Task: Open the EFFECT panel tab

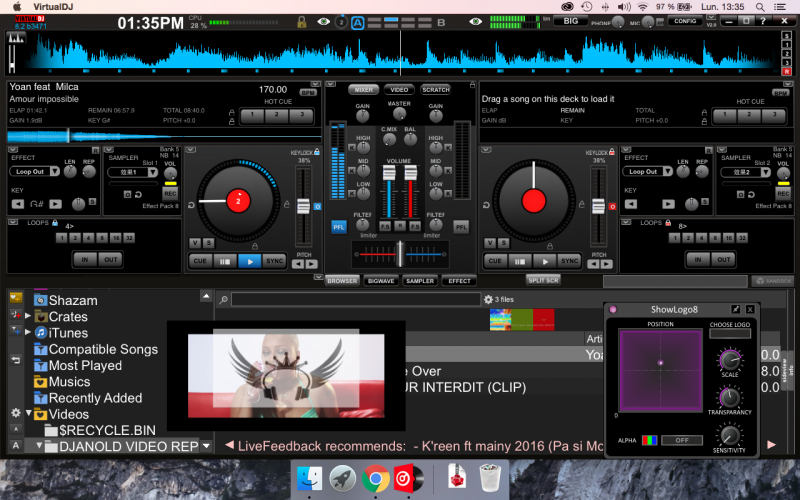Action: 459,281
